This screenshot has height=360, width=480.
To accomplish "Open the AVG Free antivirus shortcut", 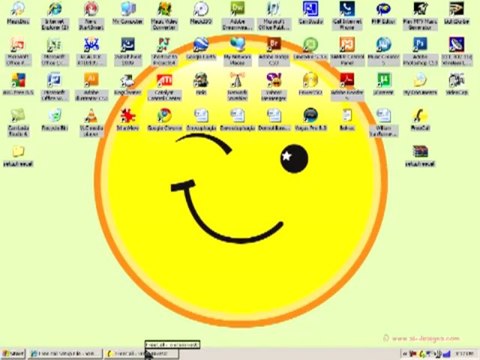I will (x=18, y=84).
